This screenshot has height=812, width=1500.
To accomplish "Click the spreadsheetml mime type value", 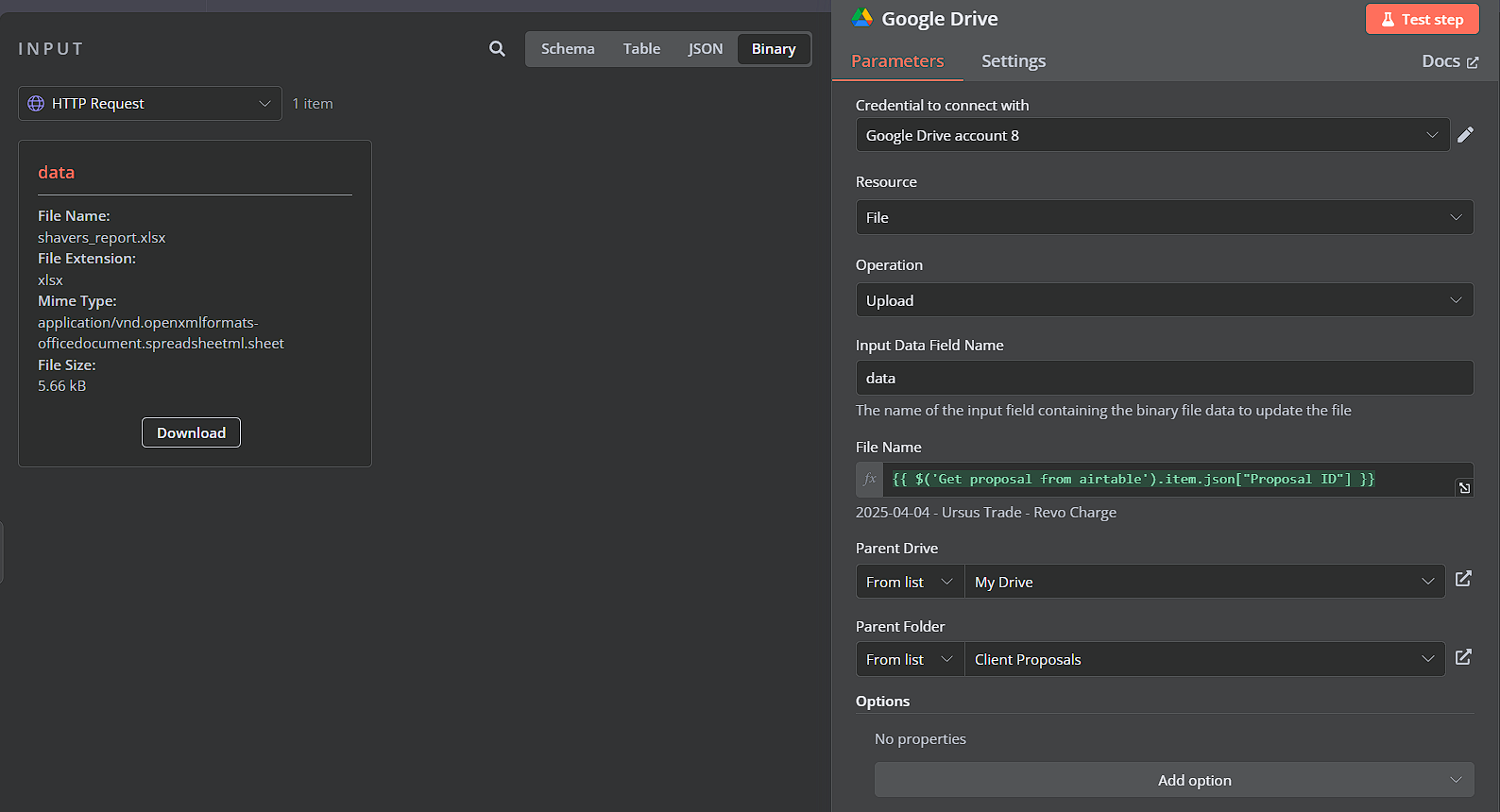I will tap(161, 333).
